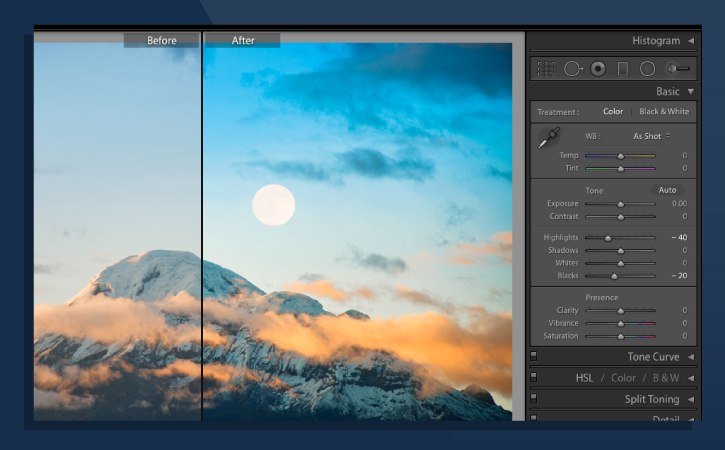Switch to the B & W tab
Image resolution: width=725 pixels, height=450 pixels.
665,378
